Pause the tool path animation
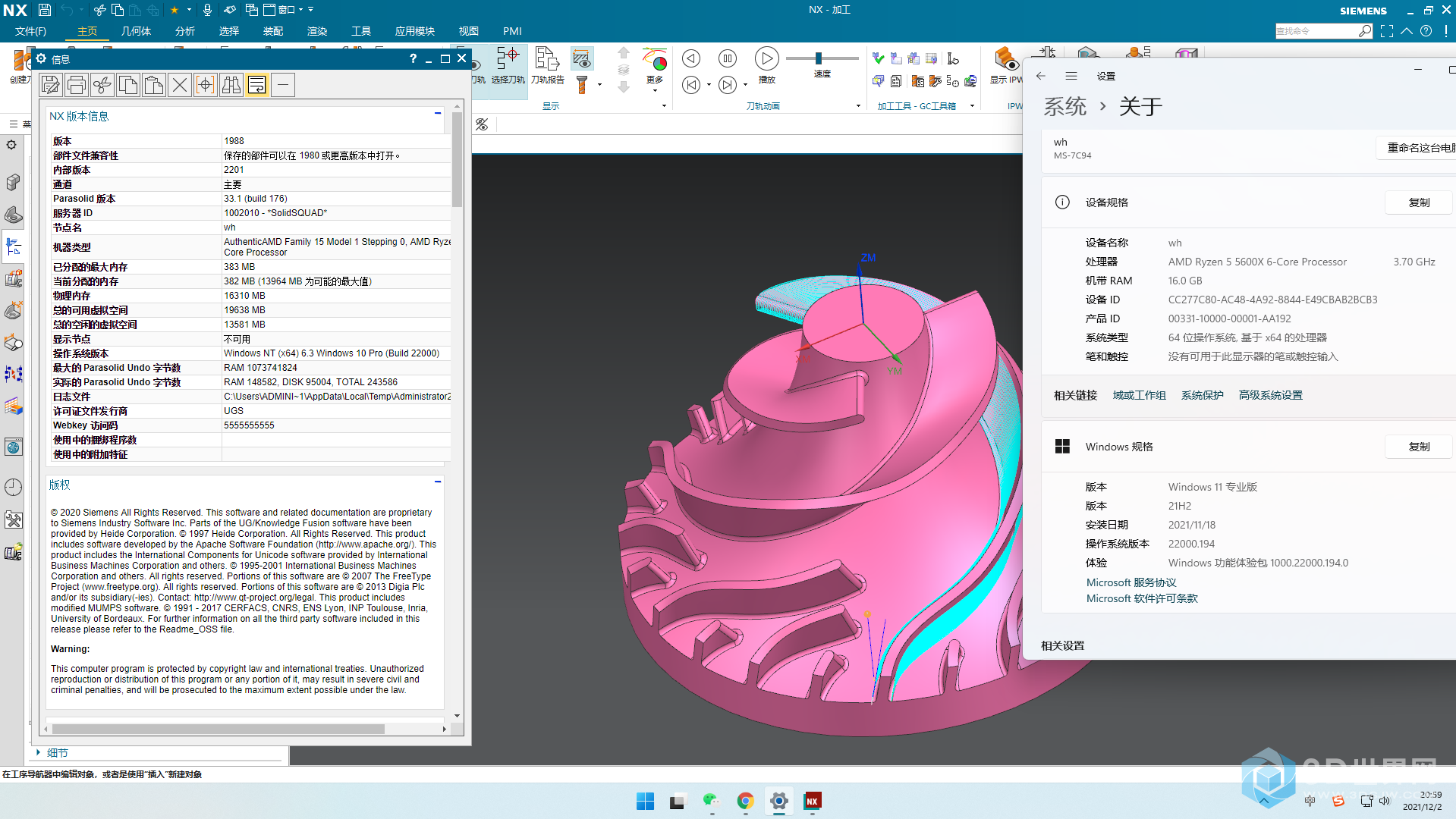1456x819 pixels. coord(728,58)
